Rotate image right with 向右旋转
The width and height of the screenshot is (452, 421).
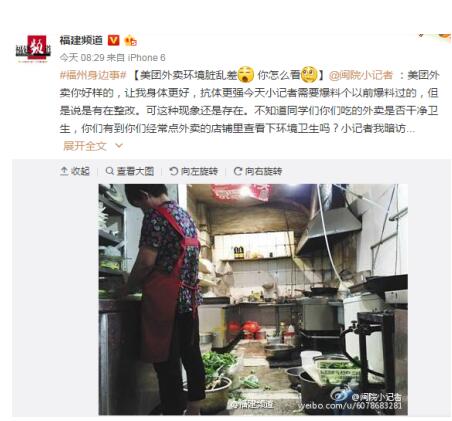pyautogui.click(x=258, y=171)
